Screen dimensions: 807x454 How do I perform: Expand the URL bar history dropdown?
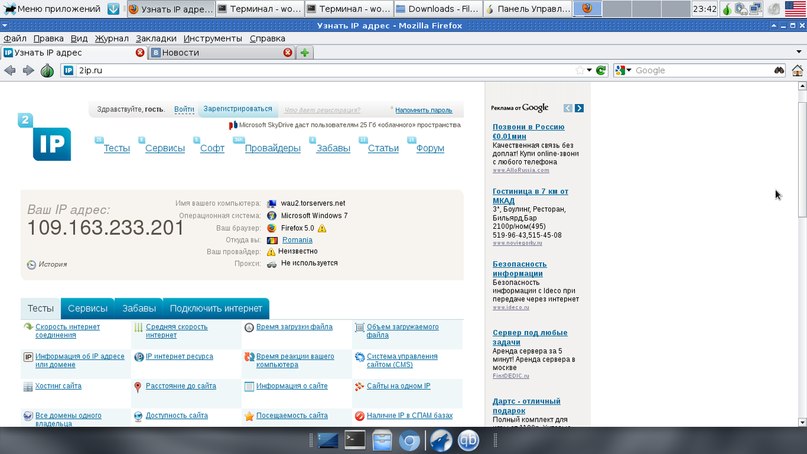589,71
